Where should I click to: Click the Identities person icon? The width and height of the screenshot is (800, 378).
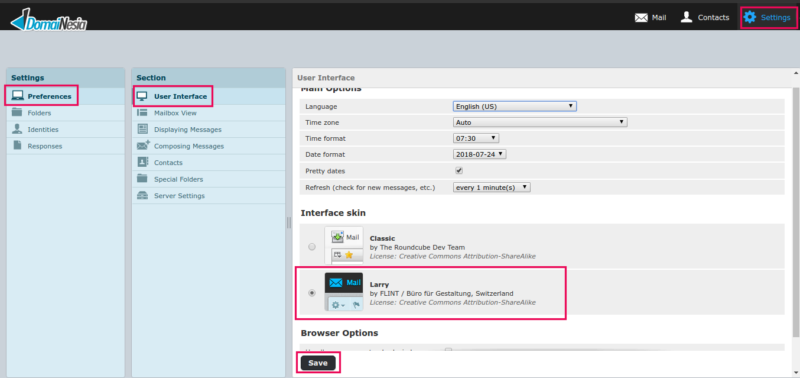pos(18,129)
